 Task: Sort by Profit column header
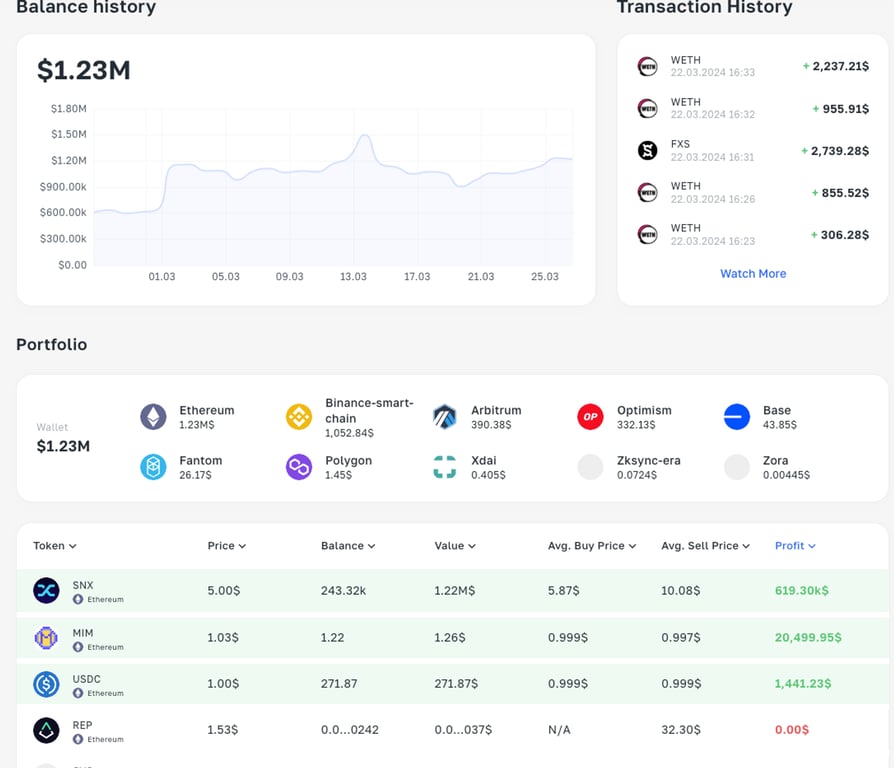pyautogui.click(x=795, y=546)
